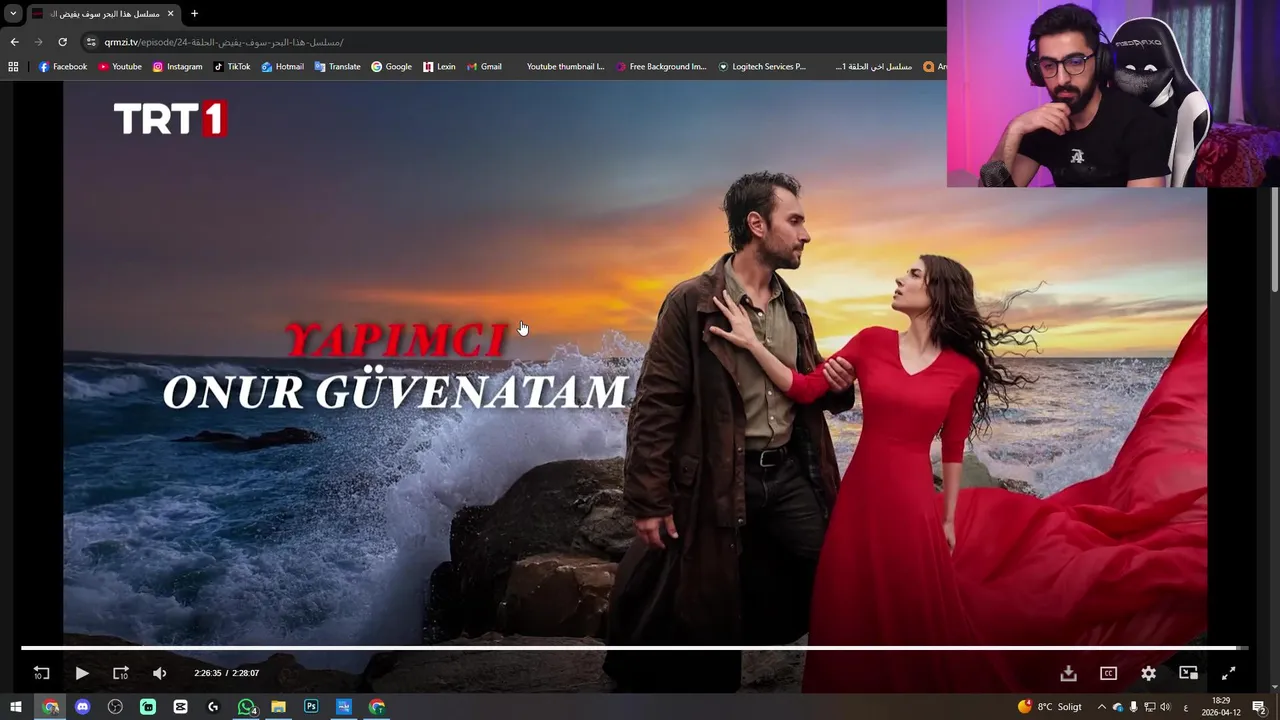Screen dimensions: 1280x720
Task: Toggle closed captions in video player
Action: tap(1108, 673)
